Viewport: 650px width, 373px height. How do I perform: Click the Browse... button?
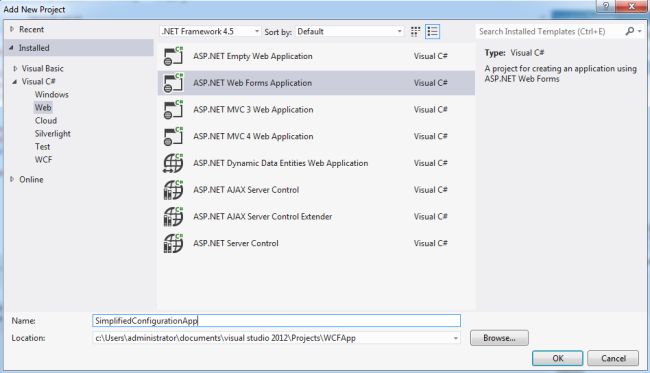click(499, 338)
